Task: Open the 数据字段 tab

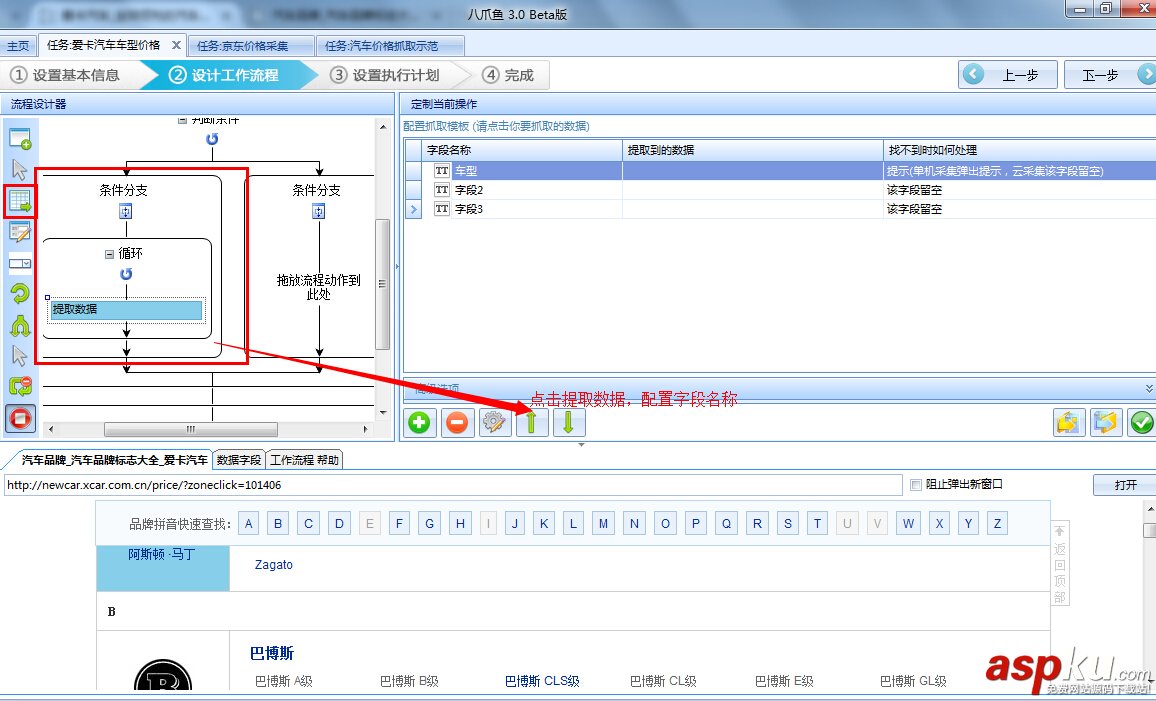Action: (x=239, y=460)
